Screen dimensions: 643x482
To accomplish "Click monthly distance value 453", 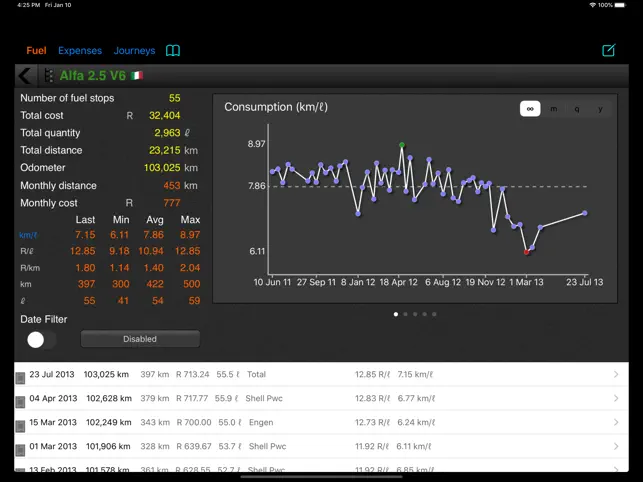I will click(172, 185).
